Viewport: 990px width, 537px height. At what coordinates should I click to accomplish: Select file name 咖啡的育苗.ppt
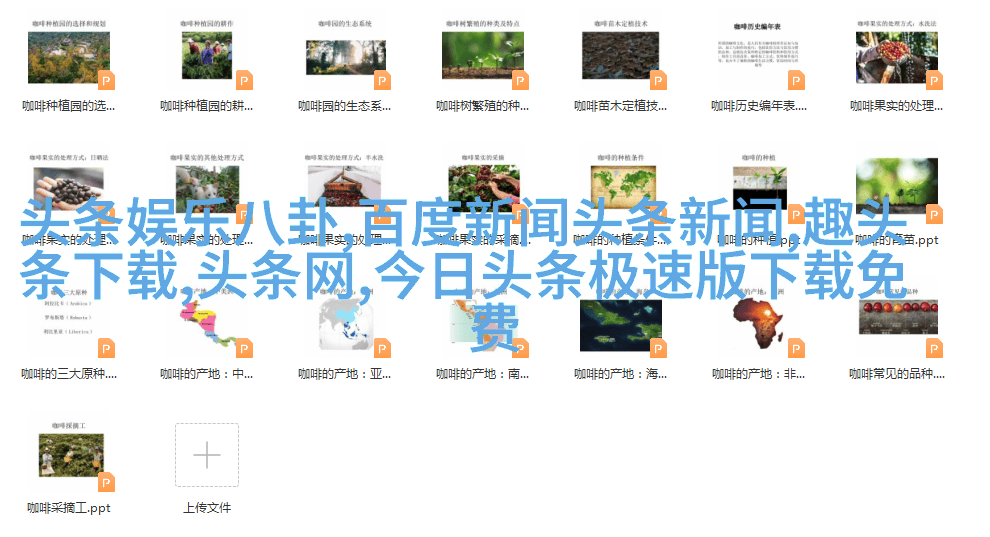(x=897, y=240)
